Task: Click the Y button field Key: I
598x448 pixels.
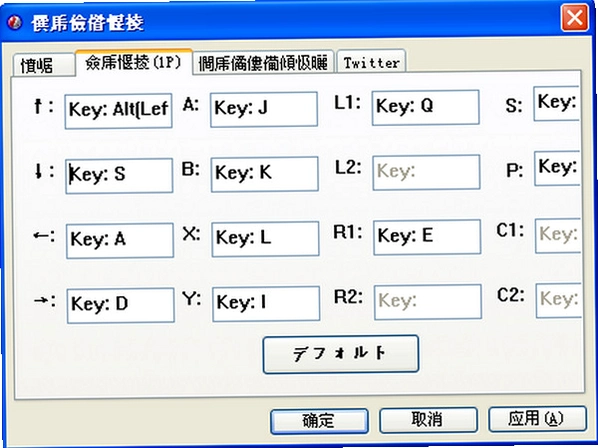Action: point(266,303)
